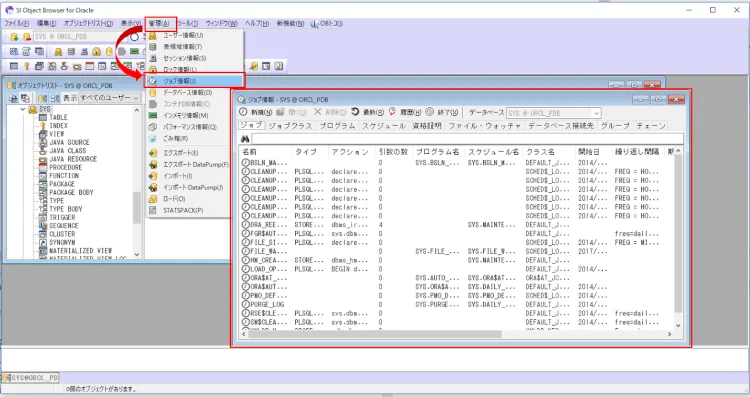Click the connect database icon in main toolbar
Viewport: 750px width, 397px height.
pos(14,36)
